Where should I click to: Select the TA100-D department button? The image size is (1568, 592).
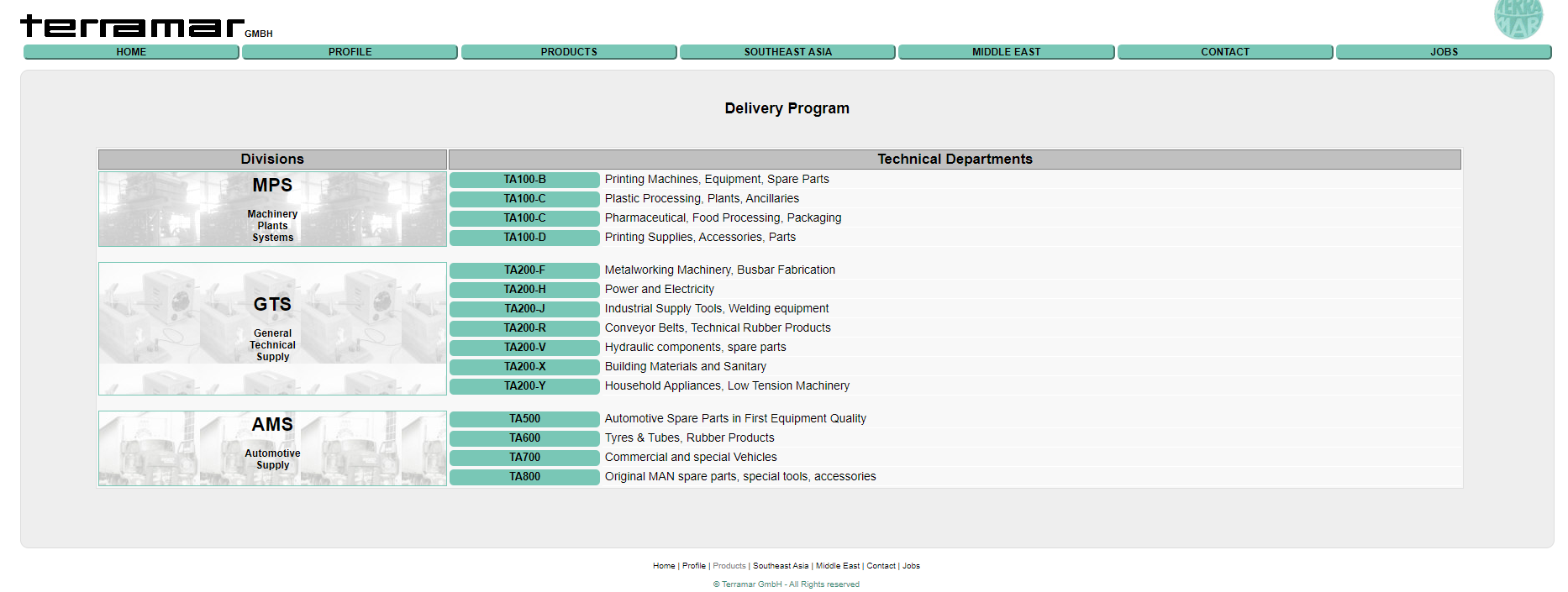coord(524,238)
